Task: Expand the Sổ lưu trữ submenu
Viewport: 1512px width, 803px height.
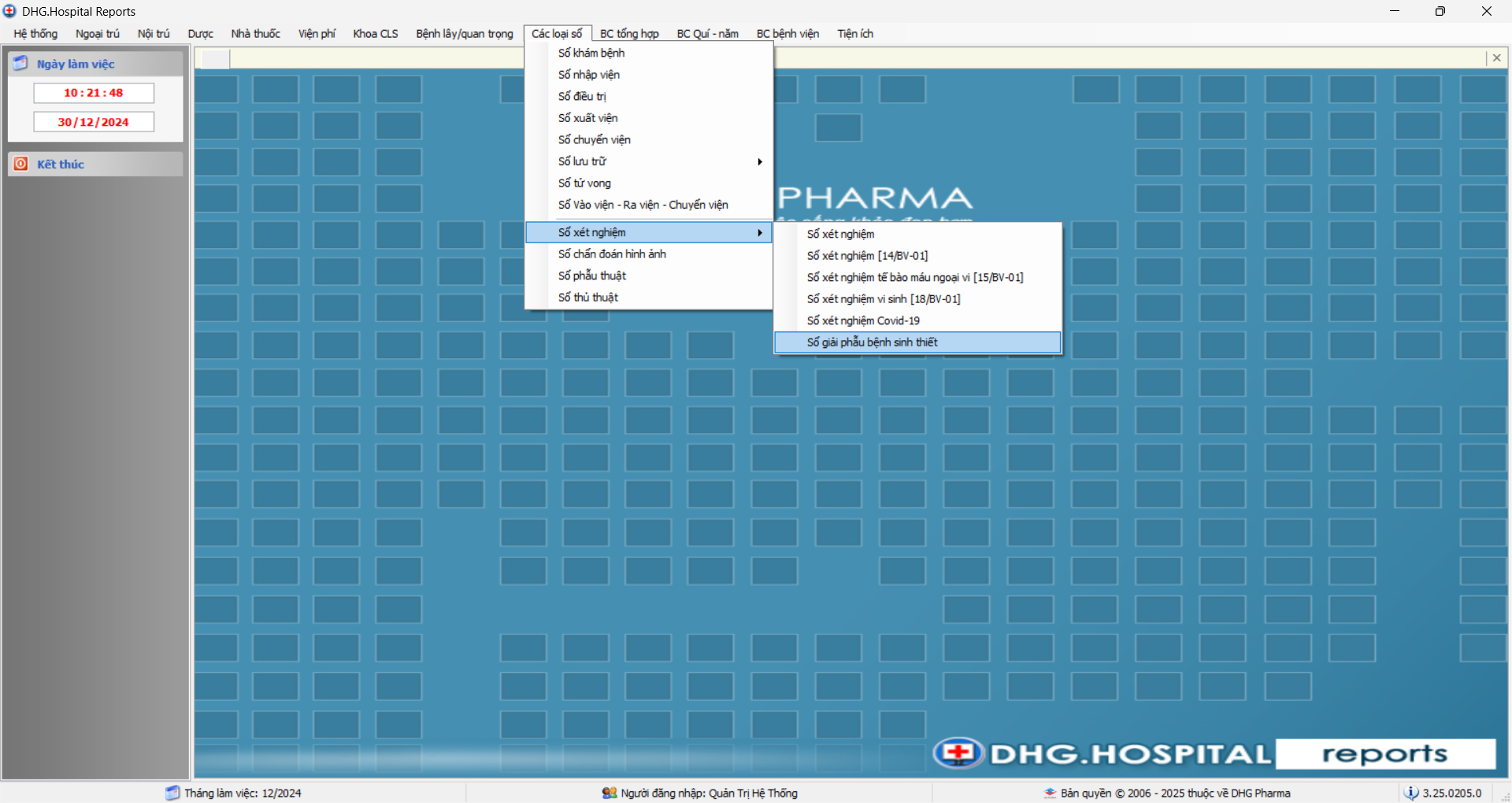Action: coord(649,161)
